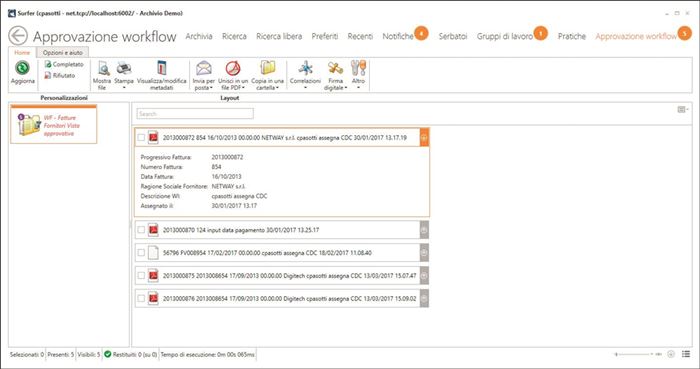Click the Gruppi di lavoro orange counter badge
The height and width of the screenshot is (369, 700).
(x=540, y=33)
